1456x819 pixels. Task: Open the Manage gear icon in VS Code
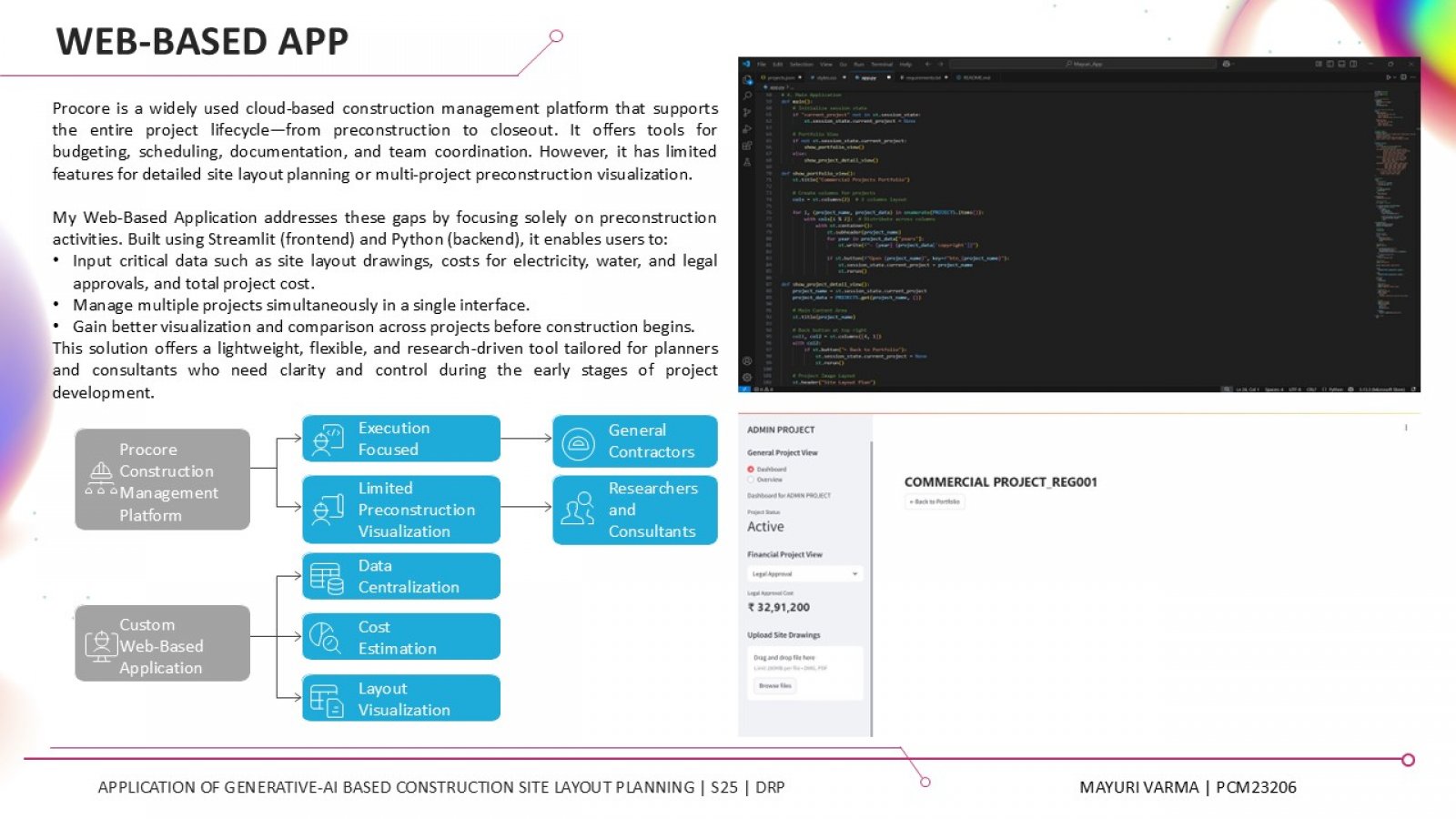click(x=747, y=377)
